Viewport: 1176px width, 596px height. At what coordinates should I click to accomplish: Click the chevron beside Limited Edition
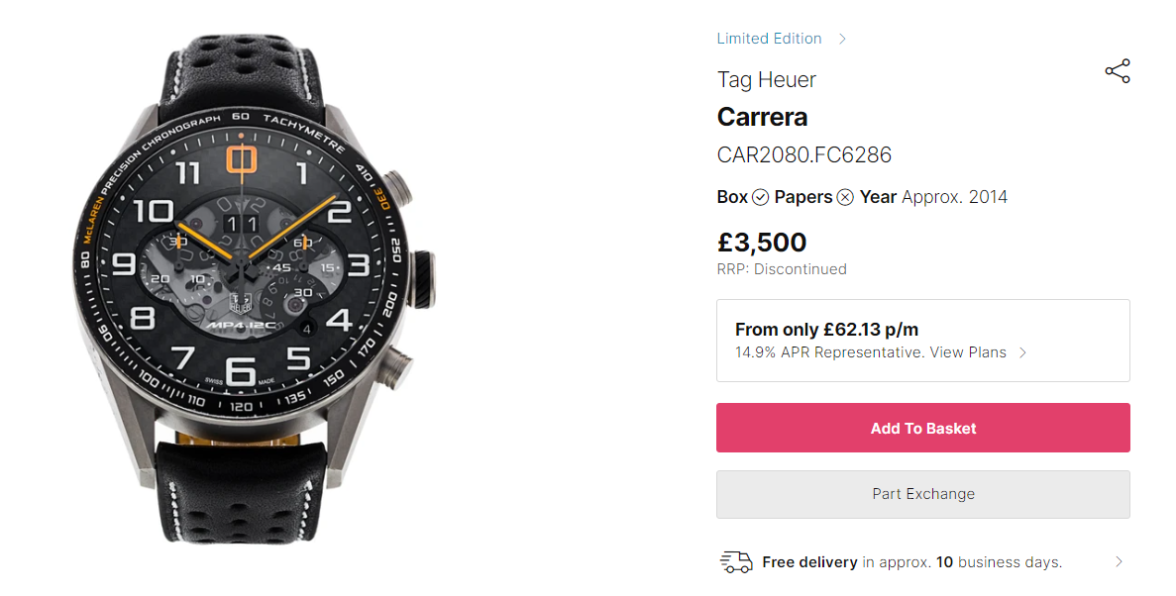tap(842, 39)
